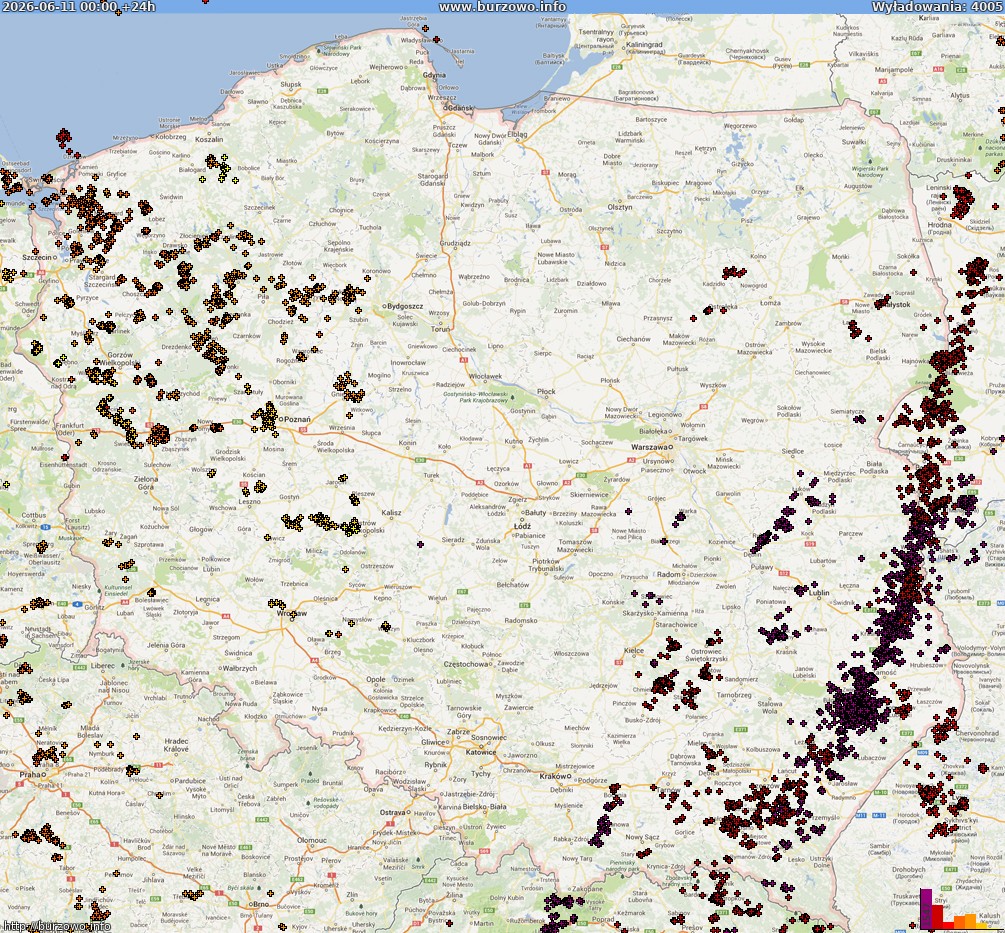This screenshot has width=1005, height=933.
Task: Click the Cottbus city label
Action: pos(33,515)
